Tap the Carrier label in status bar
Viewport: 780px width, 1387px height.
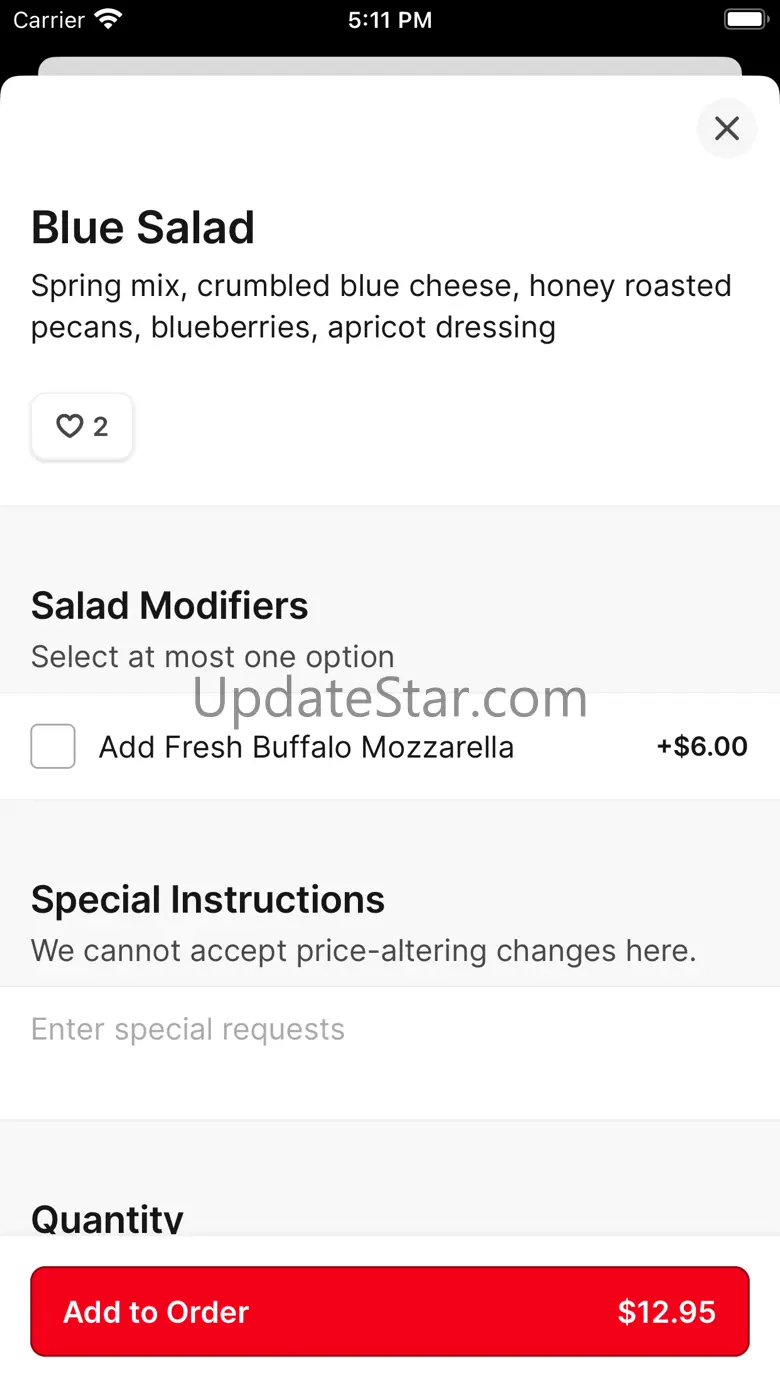tap(49, 20)
